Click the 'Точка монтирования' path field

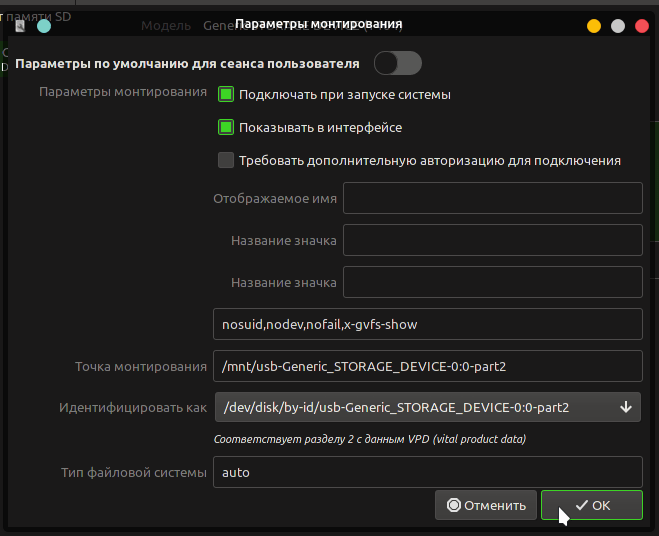(x=427, y=366)
